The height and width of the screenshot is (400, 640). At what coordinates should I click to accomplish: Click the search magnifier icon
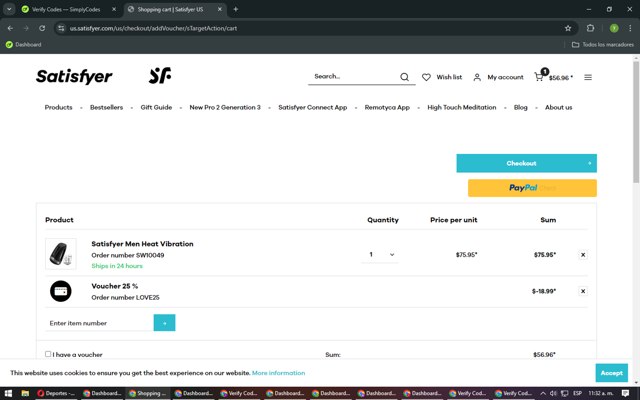[x=404, y=77]
